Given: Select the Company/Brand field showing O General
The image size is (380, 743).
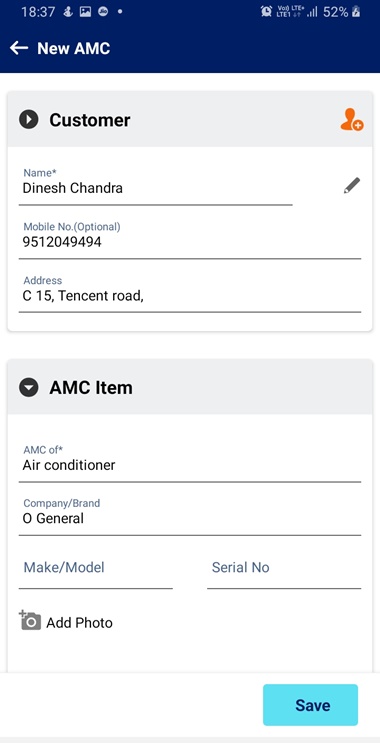Looking at the screenshot, I should click(x=190, y=516).
